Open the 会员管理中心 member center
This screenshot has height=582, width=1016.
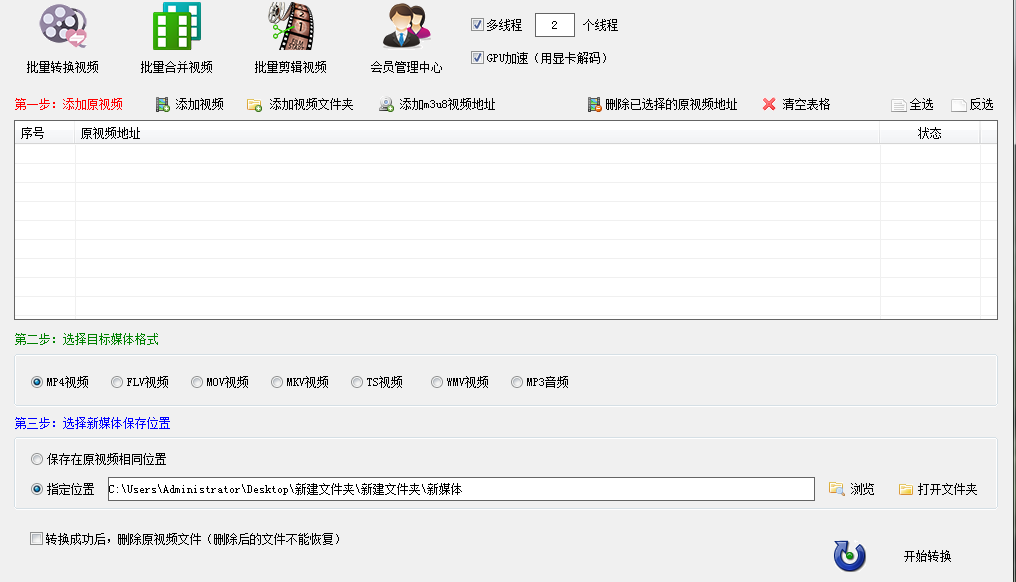406,40
